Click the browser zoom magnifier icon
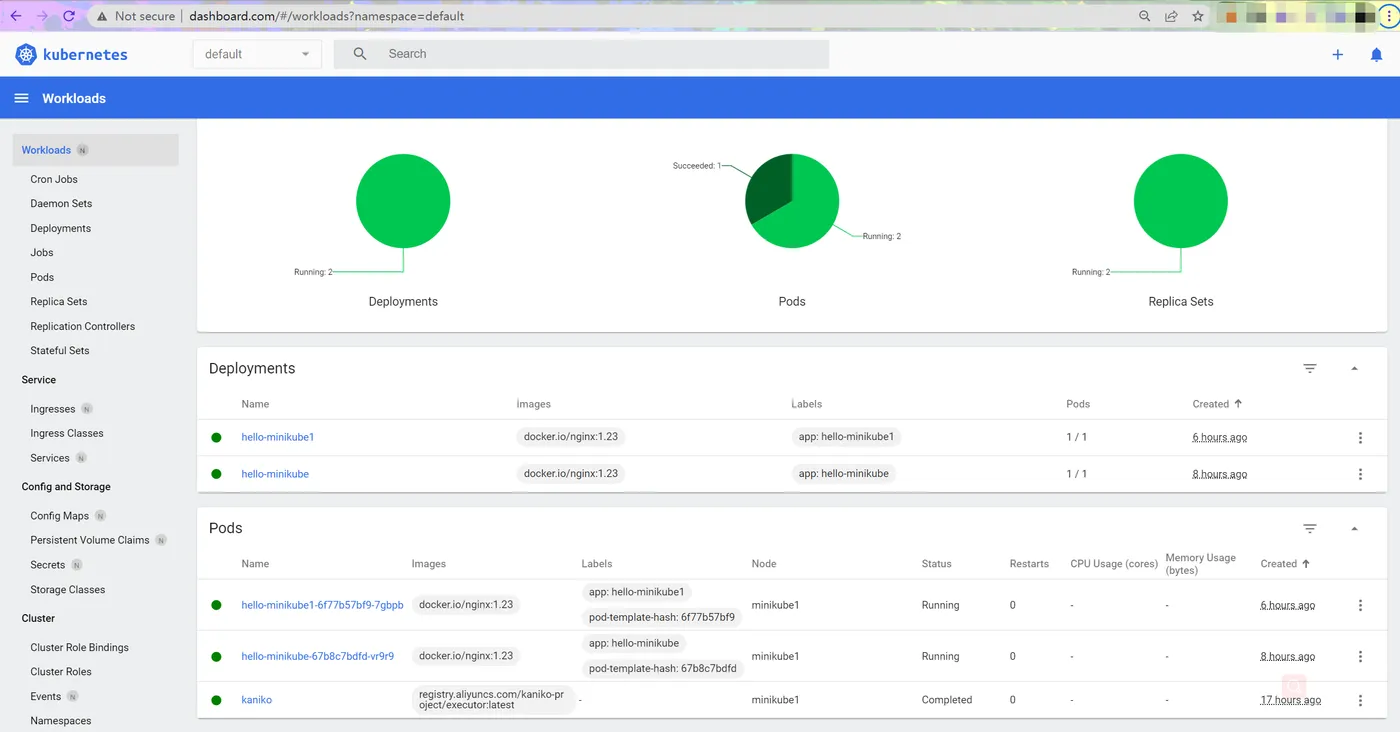Image resolution: width=1400 pixels, height=732 pixels. 1145,16
